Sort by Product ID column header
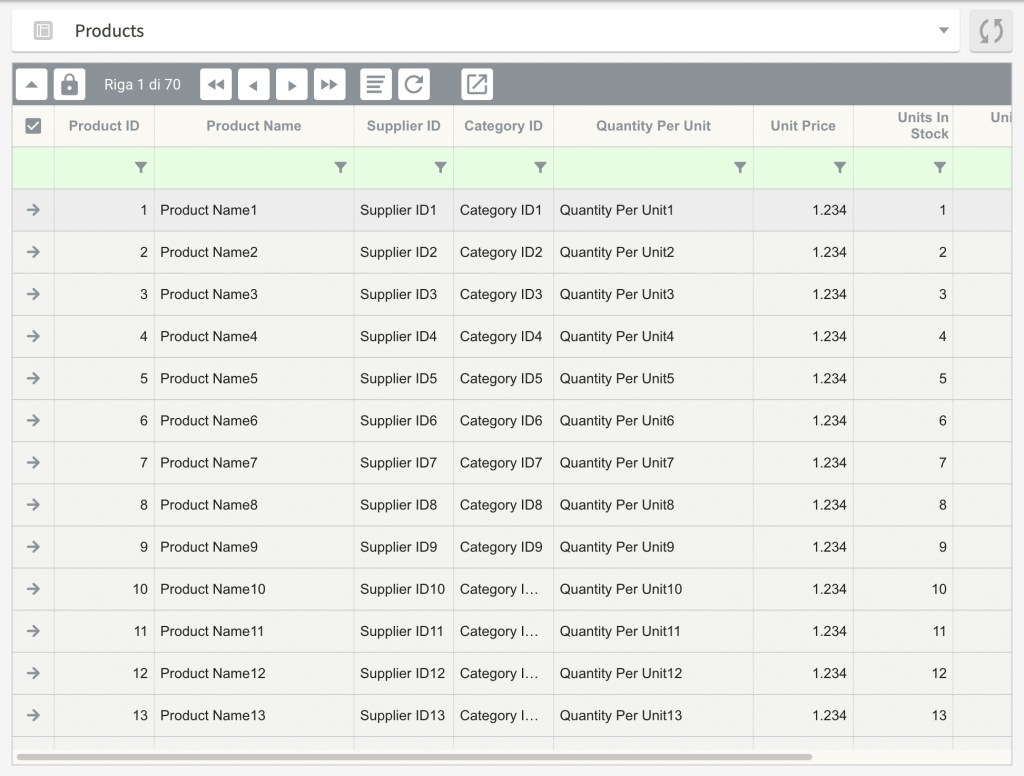Image resolution: width=1024 pixels, height=776 pixels. [x=104, y=126]
